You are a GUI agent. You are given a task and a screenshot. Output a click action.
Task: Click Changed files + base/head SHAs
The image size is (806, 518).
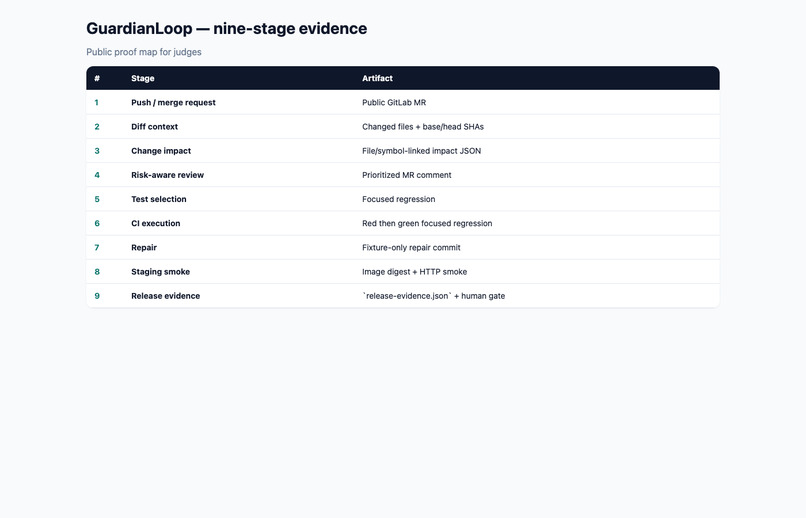click(x=423, y=126)
